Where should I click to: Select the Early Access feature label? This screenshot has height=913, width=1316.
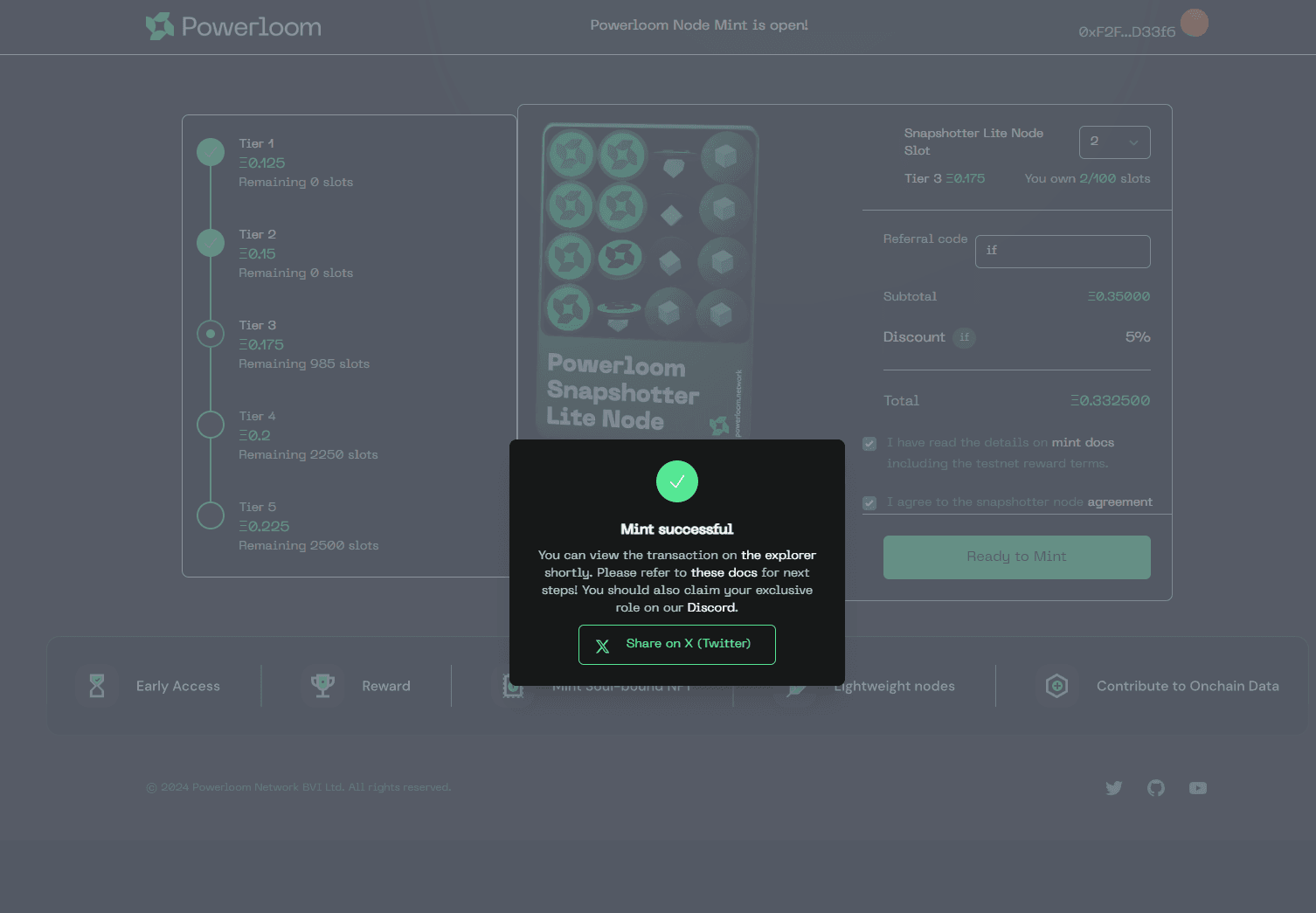coord(178,687)
